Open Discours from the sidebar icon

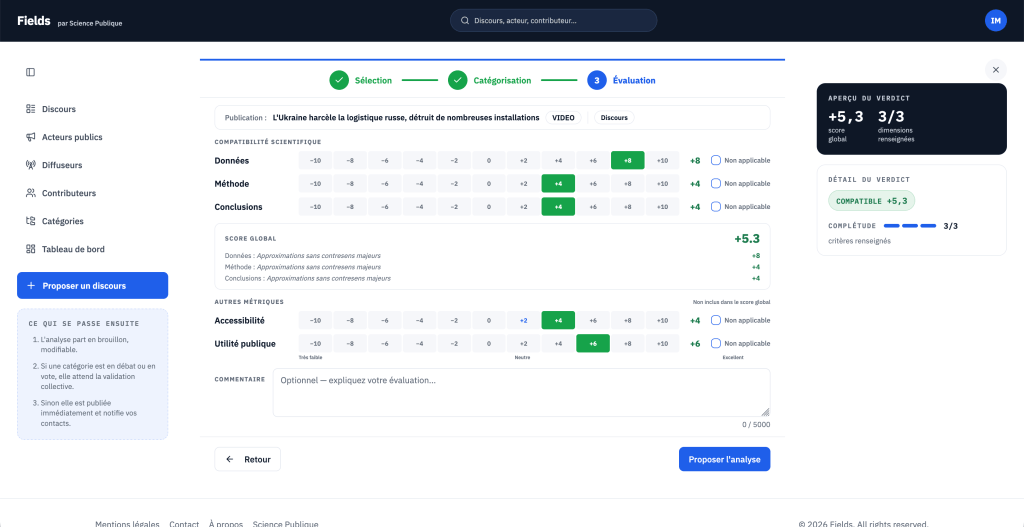click(30, 109)
